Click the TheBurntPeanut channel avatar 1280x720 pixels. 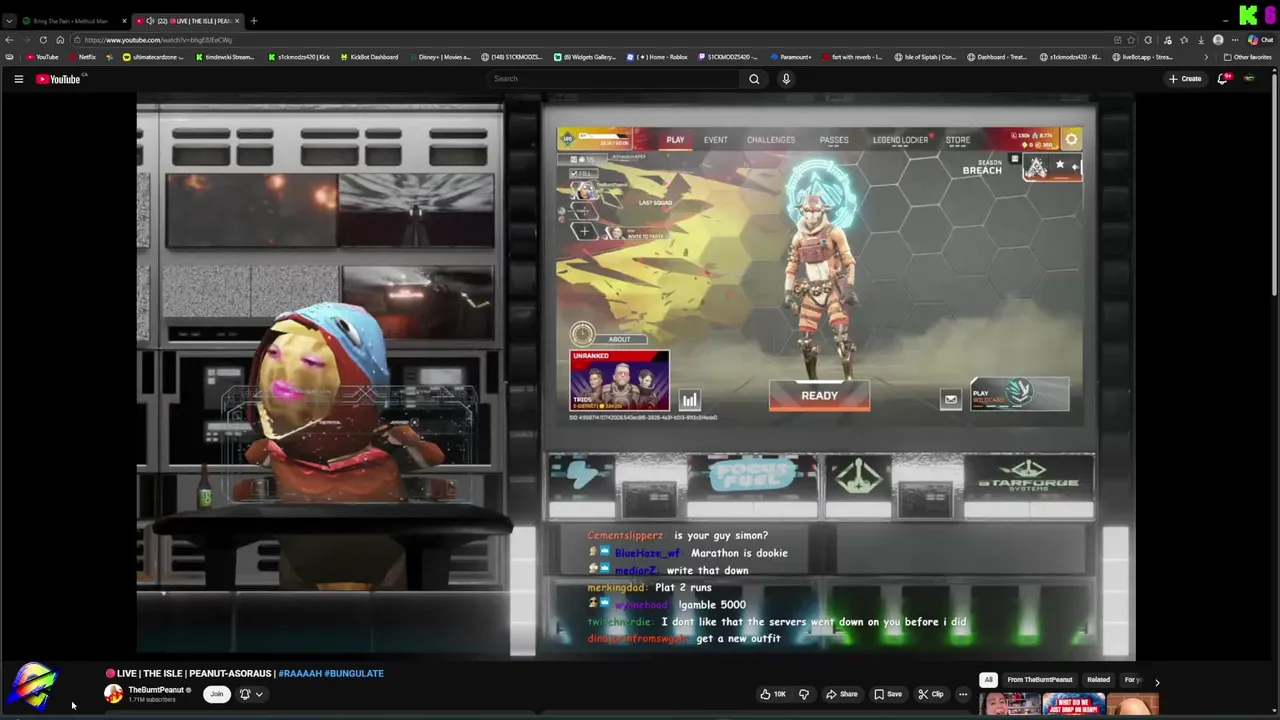[x=114, y=694]
